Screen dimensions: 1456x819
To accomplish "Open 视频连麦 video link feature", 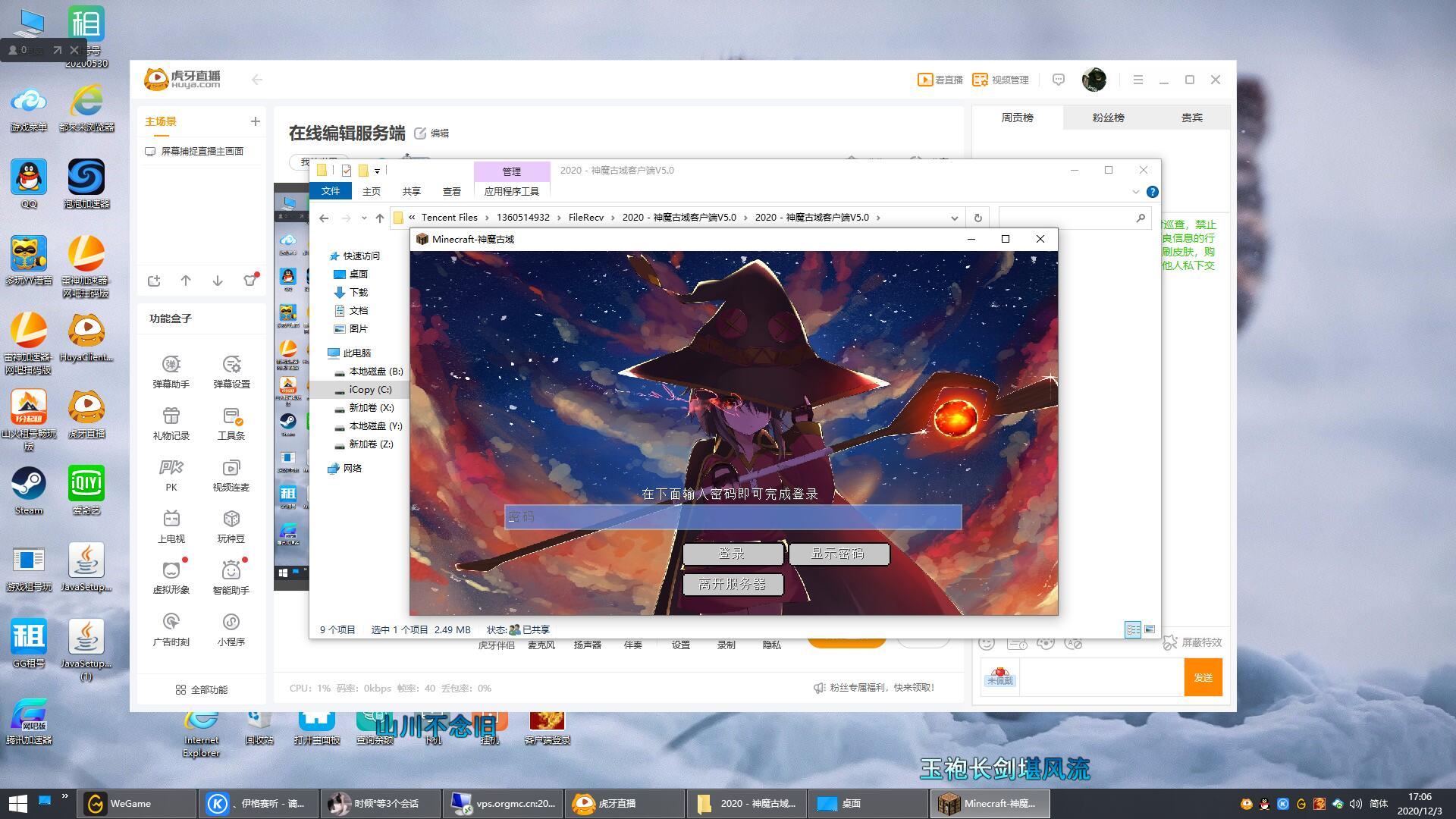I will coord(231,475).
